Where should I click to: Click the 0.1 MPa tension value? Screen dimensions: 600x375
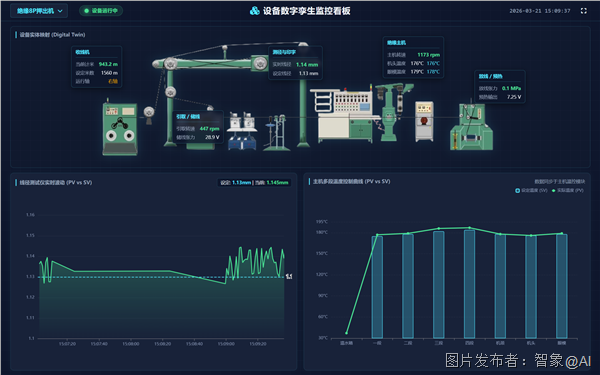point(512,88)
